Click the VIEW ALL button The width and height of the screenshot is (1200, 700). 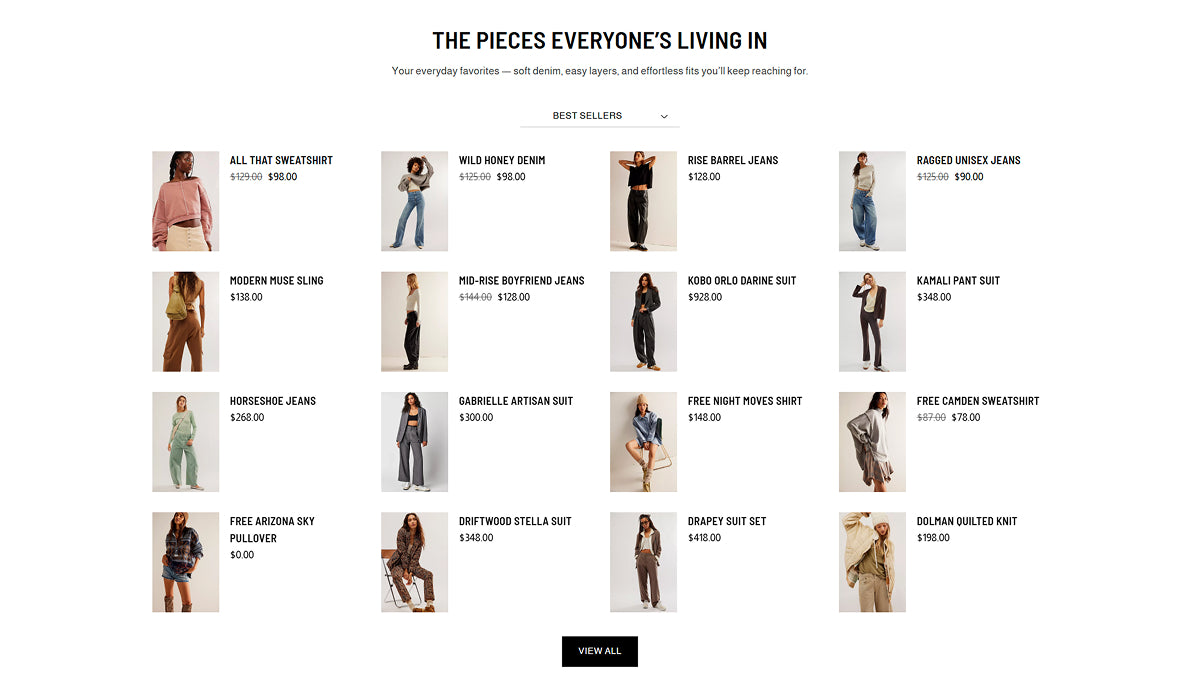click(x=599, y=651)
